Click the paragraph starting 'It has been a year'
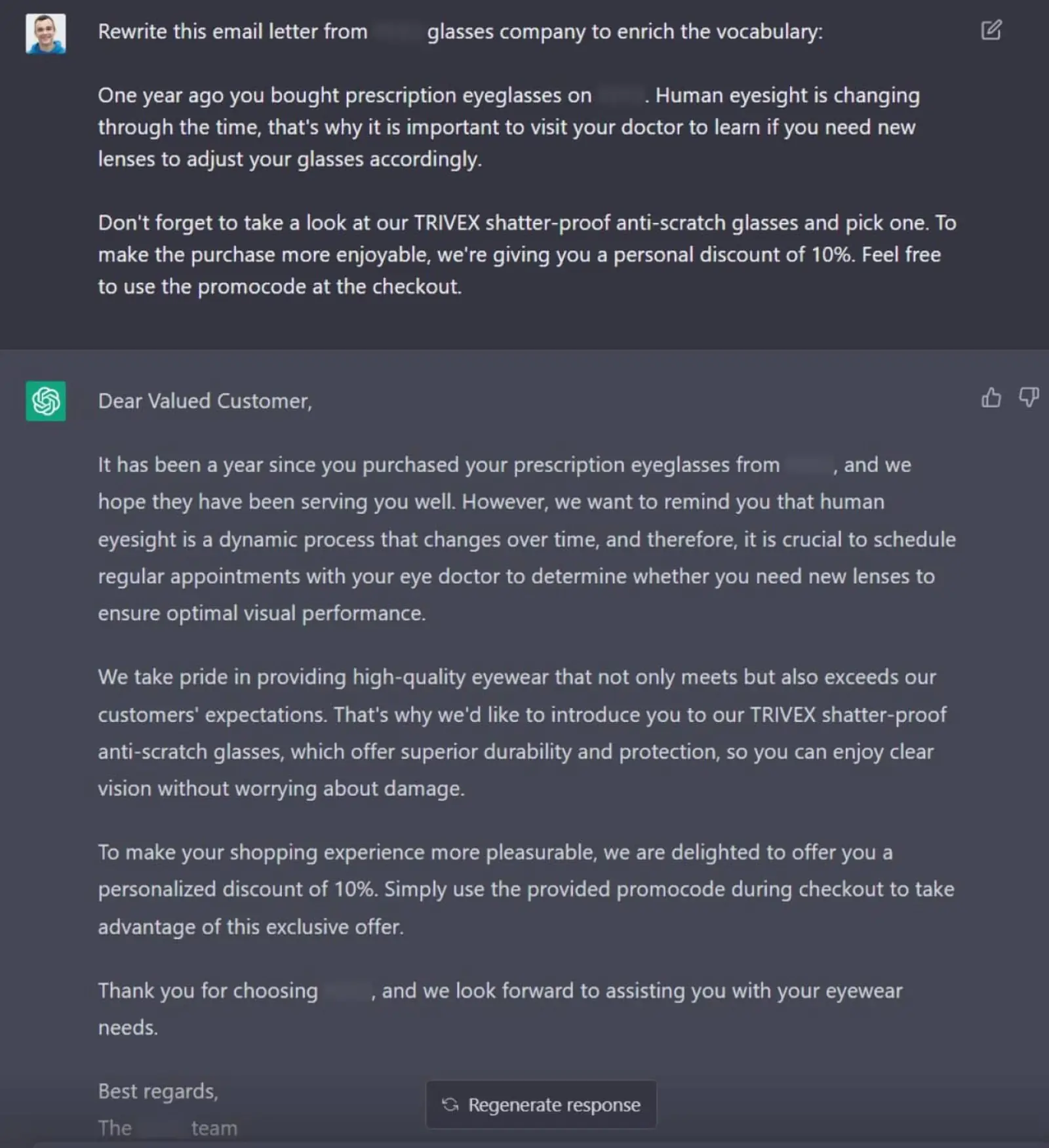1049x1148 pixels. click(527, 539)
